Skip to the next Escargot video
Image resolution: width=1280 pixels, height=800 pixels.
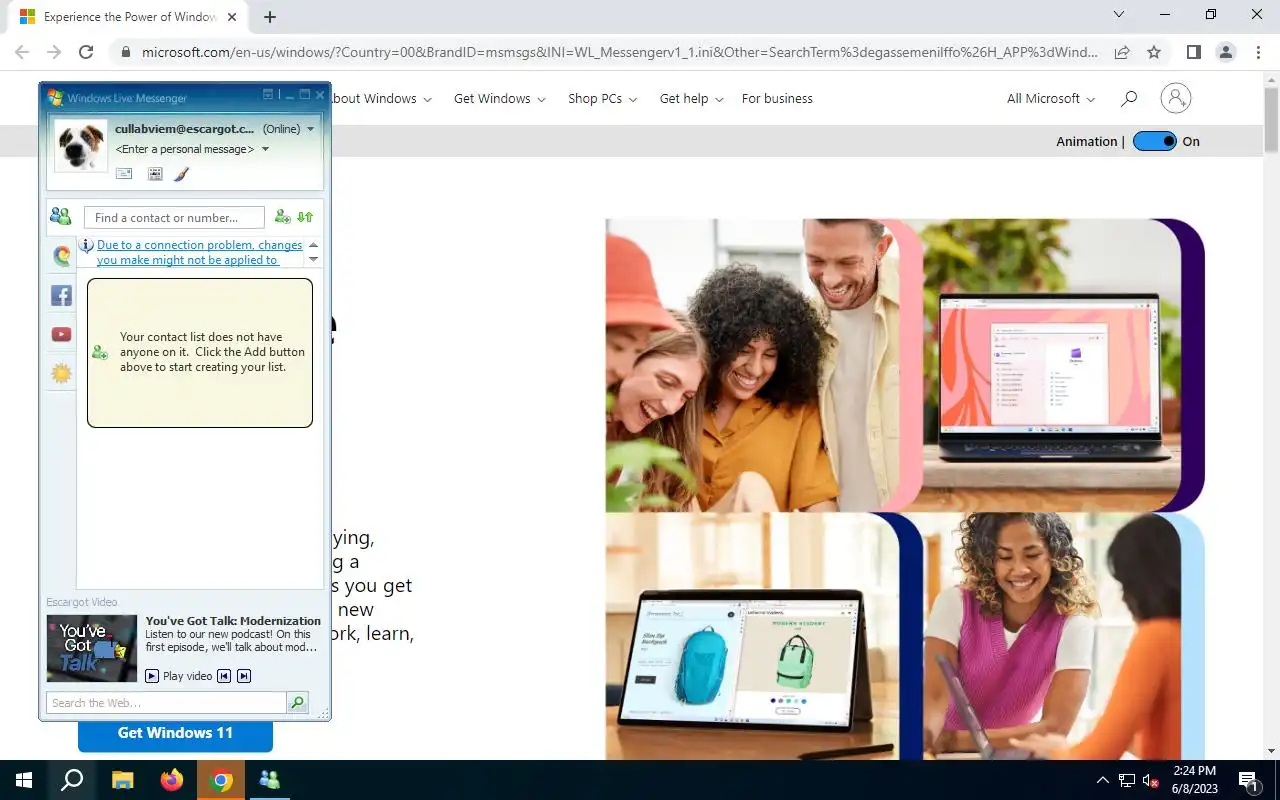click(x=244, y=676)
